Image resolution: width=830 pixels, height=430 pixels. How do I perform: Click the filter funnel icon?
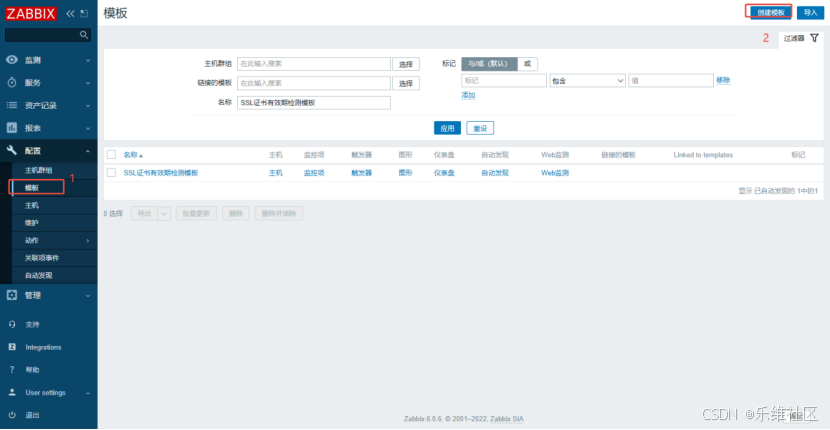pos(814,38)
